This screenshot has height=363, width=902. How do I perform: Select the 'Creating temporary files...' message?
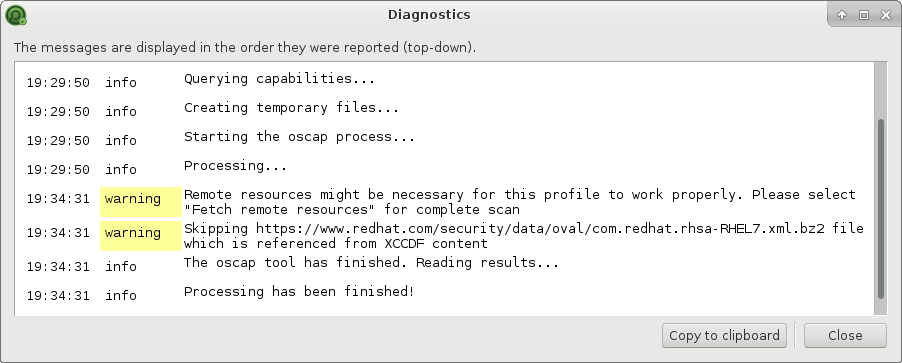tap(291, 108)
